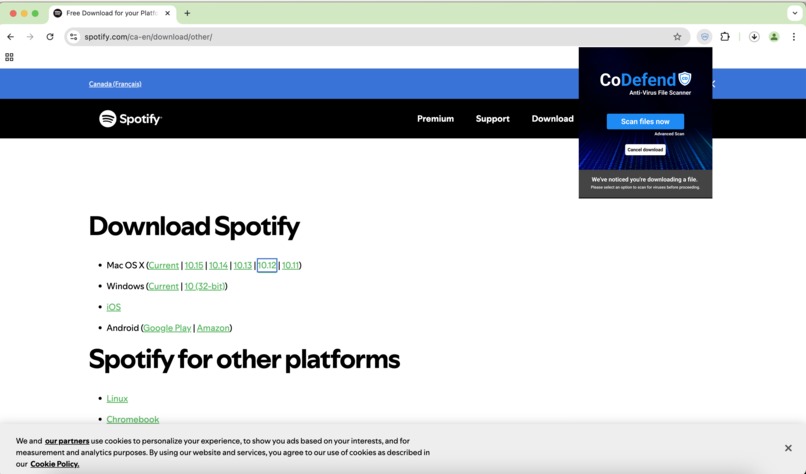Open the iOS download link
806x474 pixels.
click(x=114, y=307)
